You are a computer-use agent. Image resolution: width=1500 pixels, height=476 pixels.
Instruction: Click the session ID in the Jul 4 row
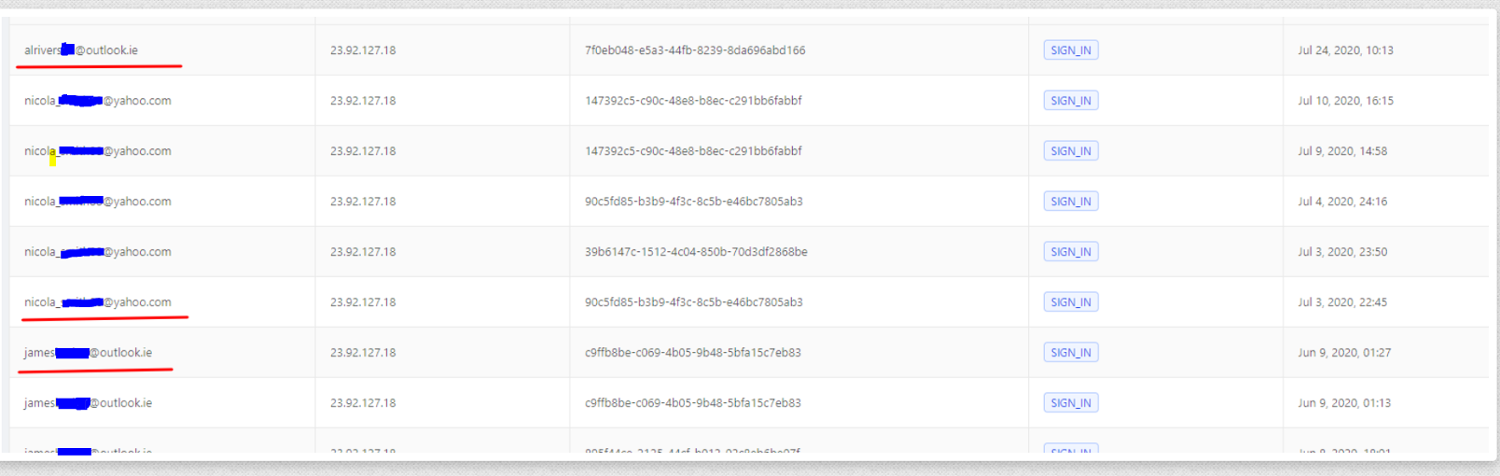tap(694, 201)
